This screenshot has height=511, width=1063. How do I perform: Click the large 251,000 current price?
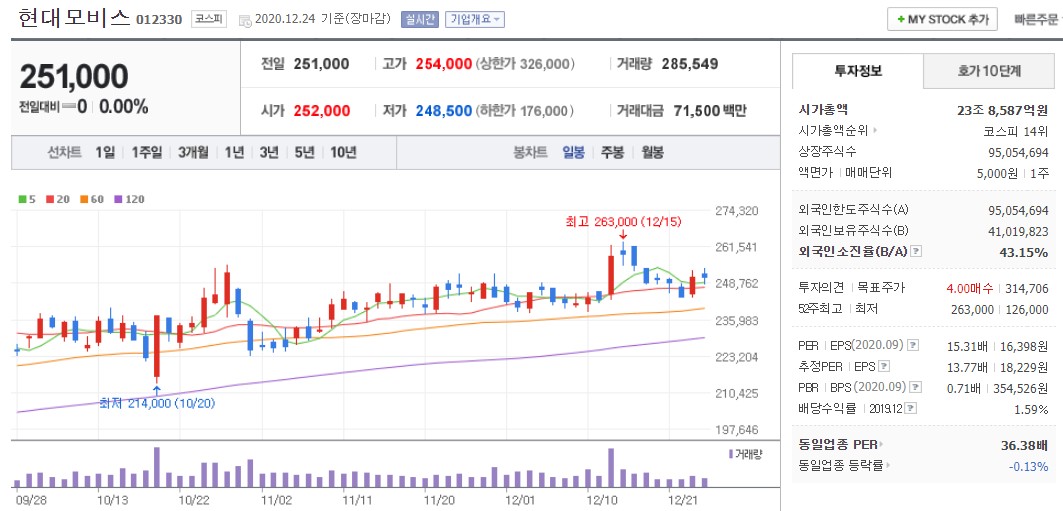click(x=74, y=77)
